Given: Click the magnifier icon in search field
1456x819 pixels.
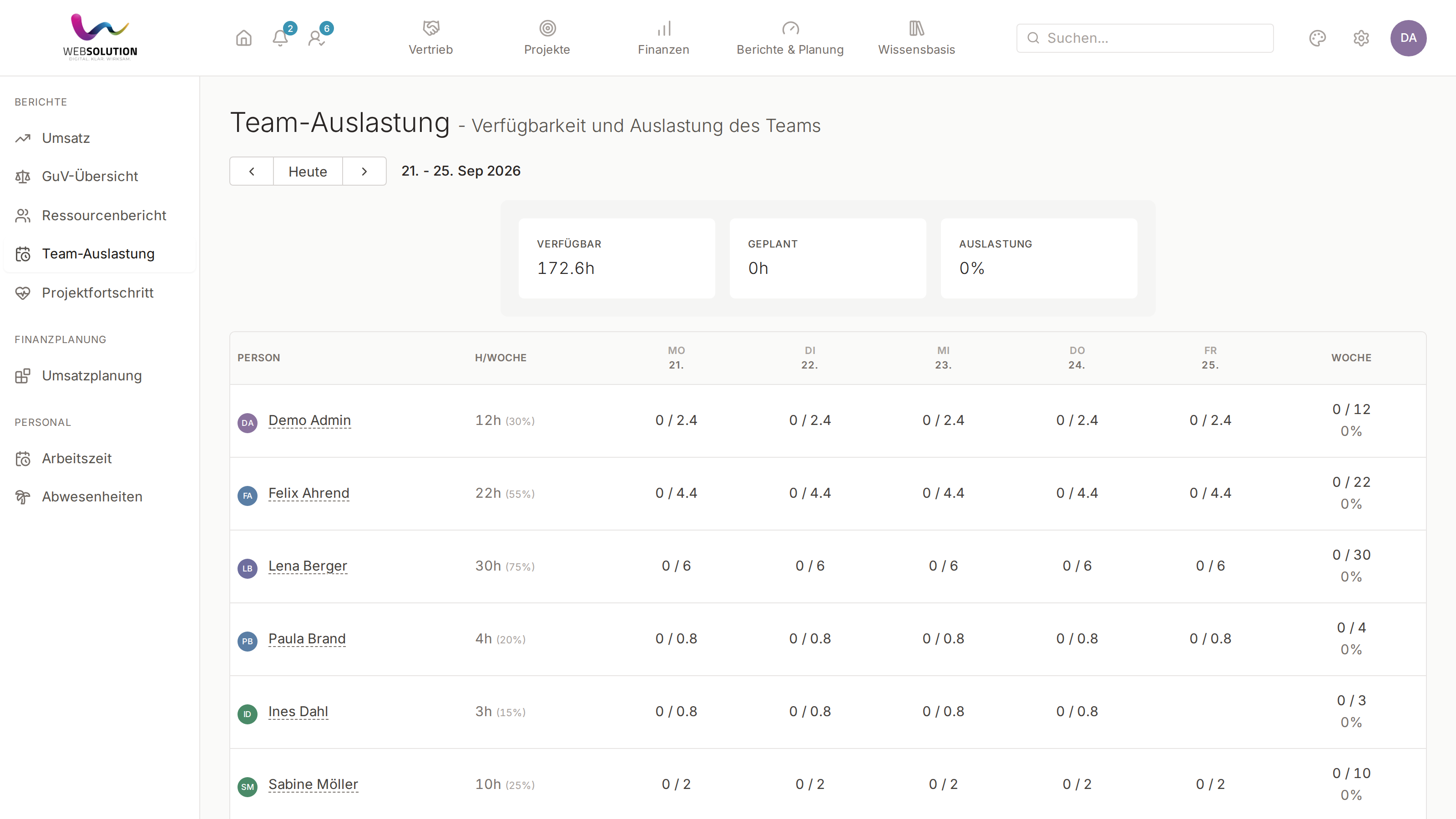Looking at the screenshot, I should click(x=1033, y=38).
